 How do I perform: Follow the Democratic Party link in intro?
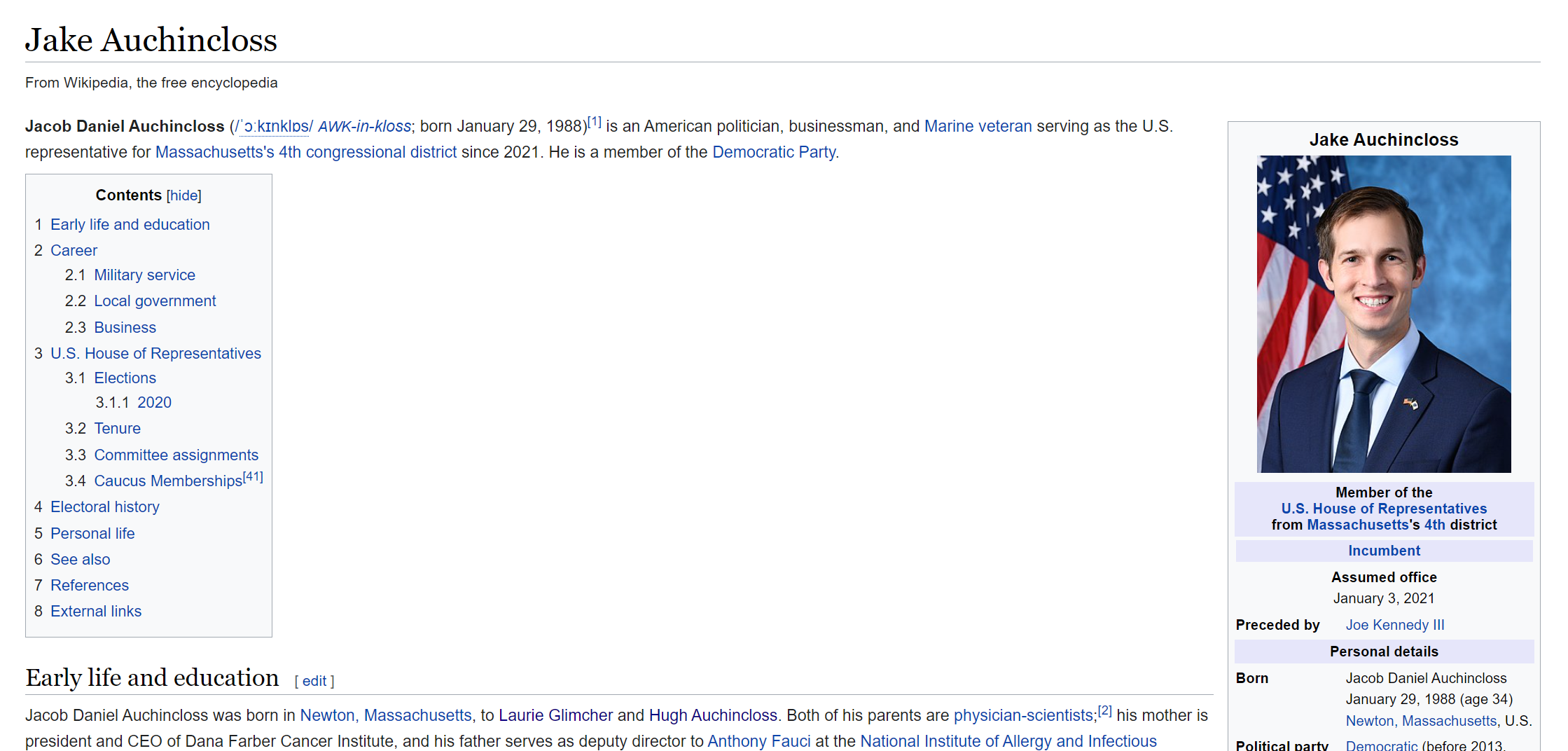[x=774, y=152]
